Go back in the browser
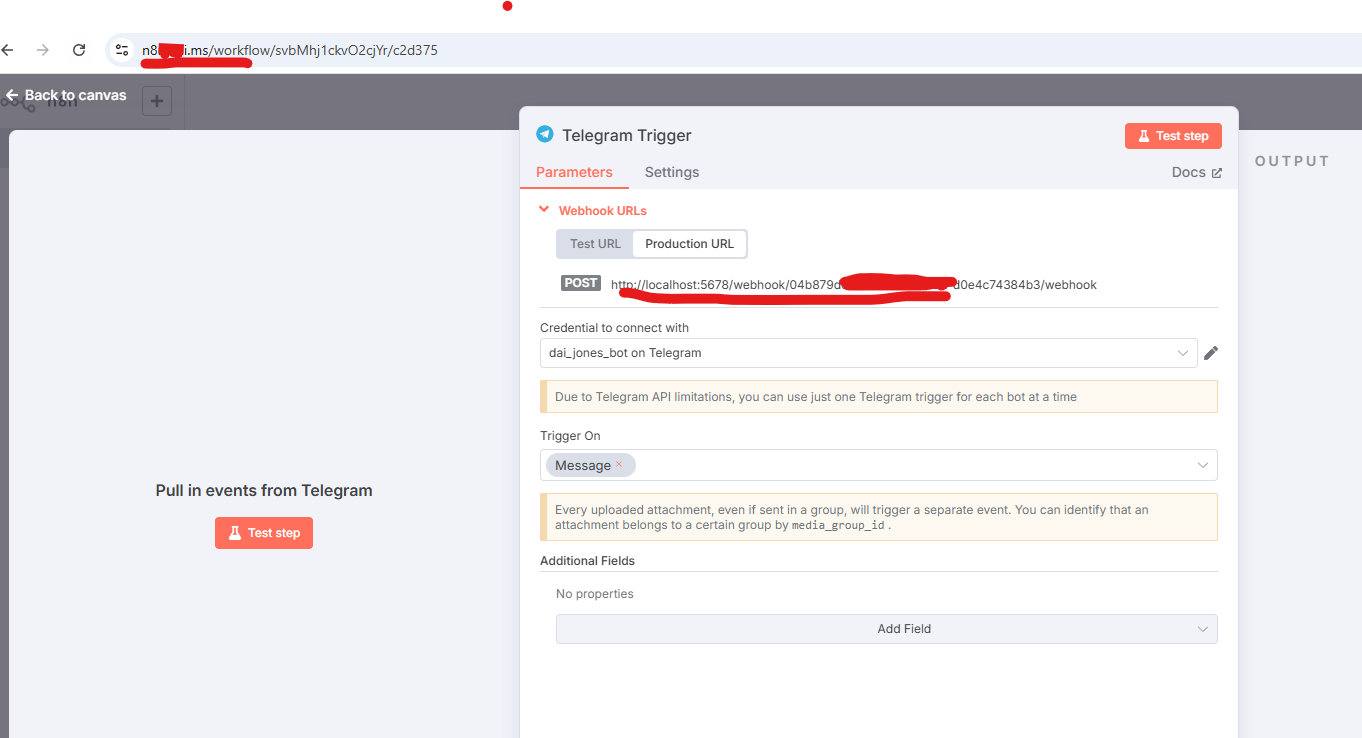 pos(8,50)
